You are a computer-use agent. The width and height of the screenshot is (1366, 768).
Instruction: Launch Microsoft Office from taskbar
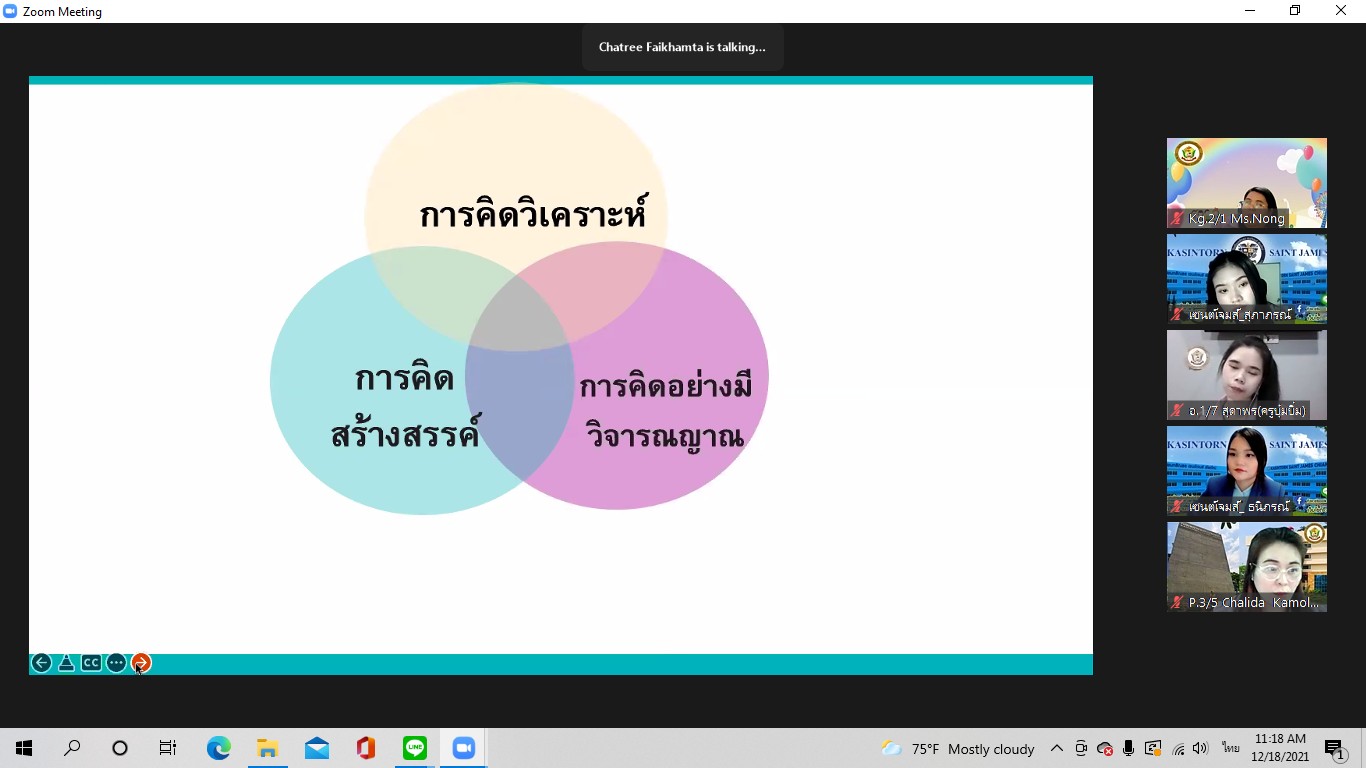pos(366,748)
